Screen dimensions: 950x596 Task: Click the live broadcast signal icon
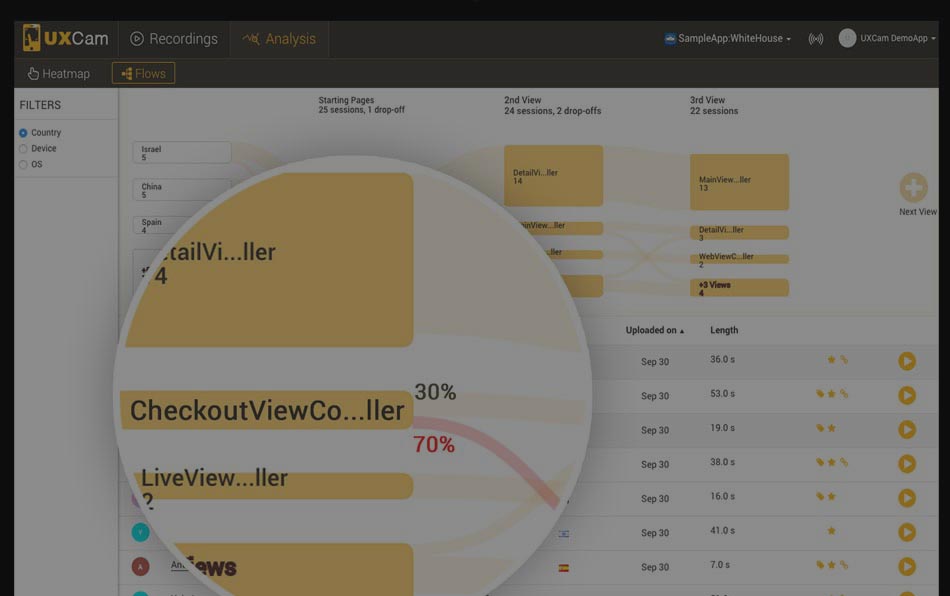coord(816,39)
